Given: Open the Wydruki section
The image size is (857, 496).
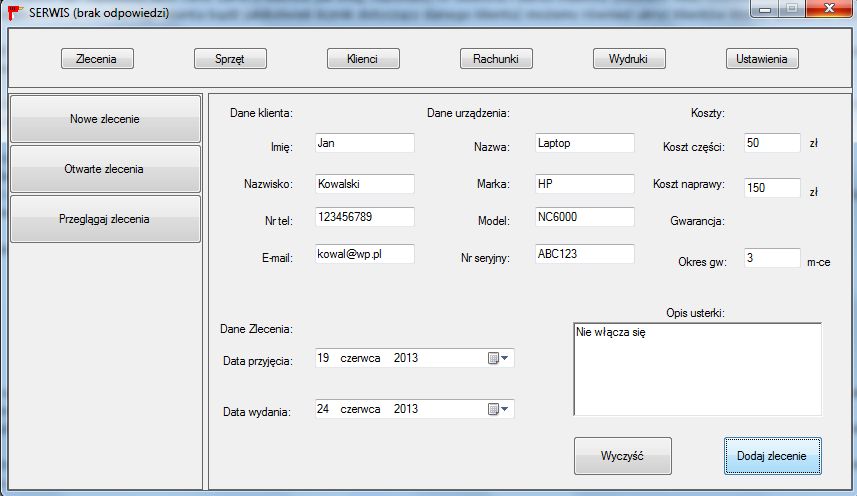Looking at the screenshot, I should tap(629, 58).
